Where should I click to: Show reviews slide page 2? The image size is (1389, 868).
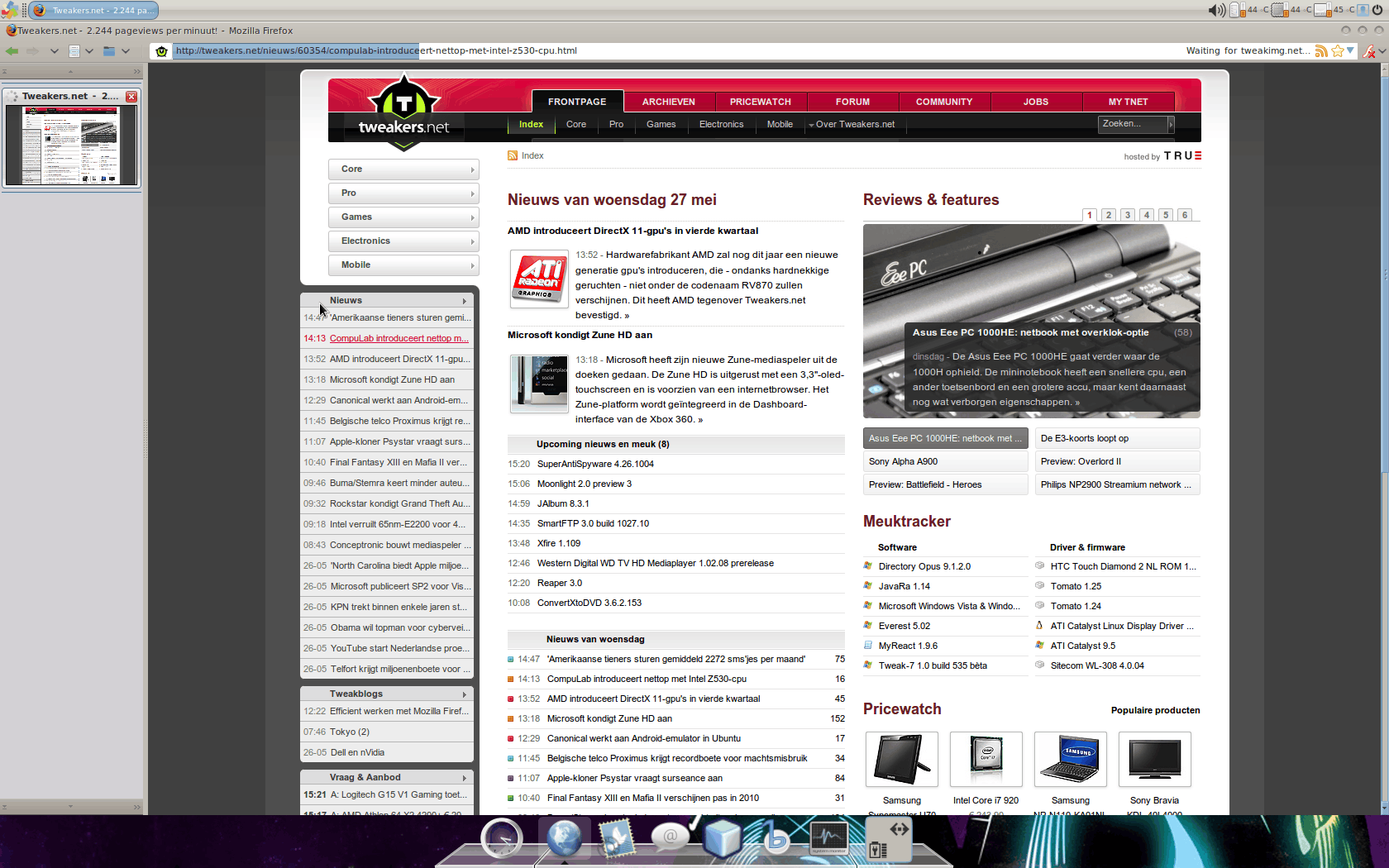[1109, 215]
